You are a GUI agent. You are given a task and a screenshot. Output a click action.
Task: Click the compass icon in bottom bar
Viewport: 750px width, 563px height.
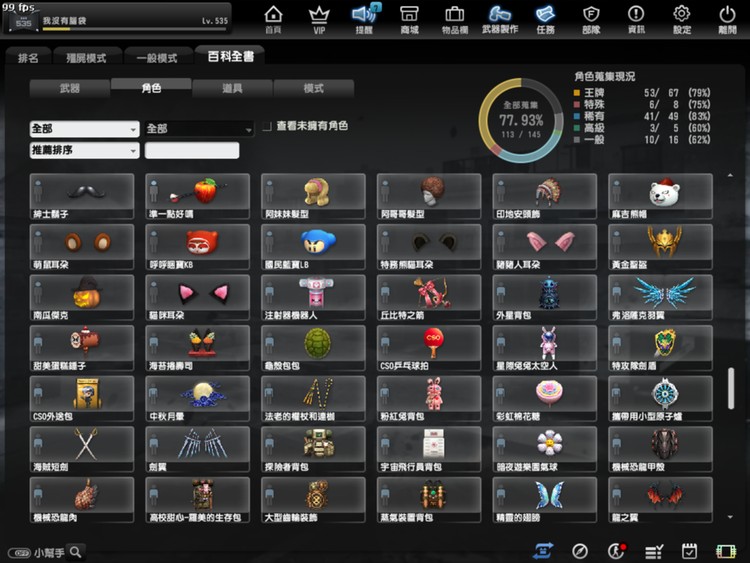[580, 551]
